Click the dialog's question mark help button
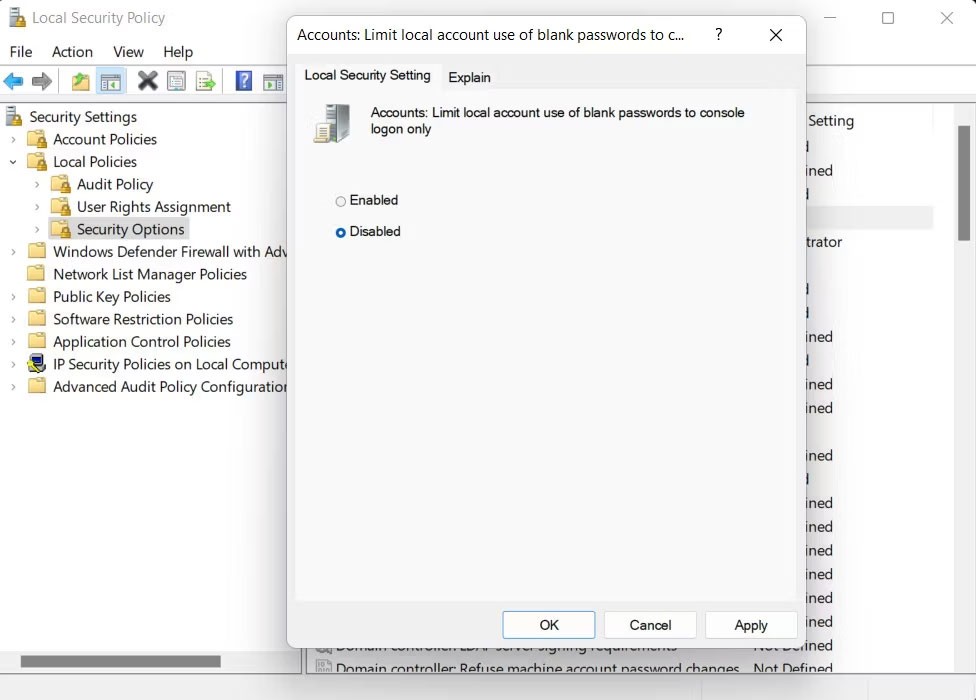Viewport: 976px width, 700px height. pos(718,35)
